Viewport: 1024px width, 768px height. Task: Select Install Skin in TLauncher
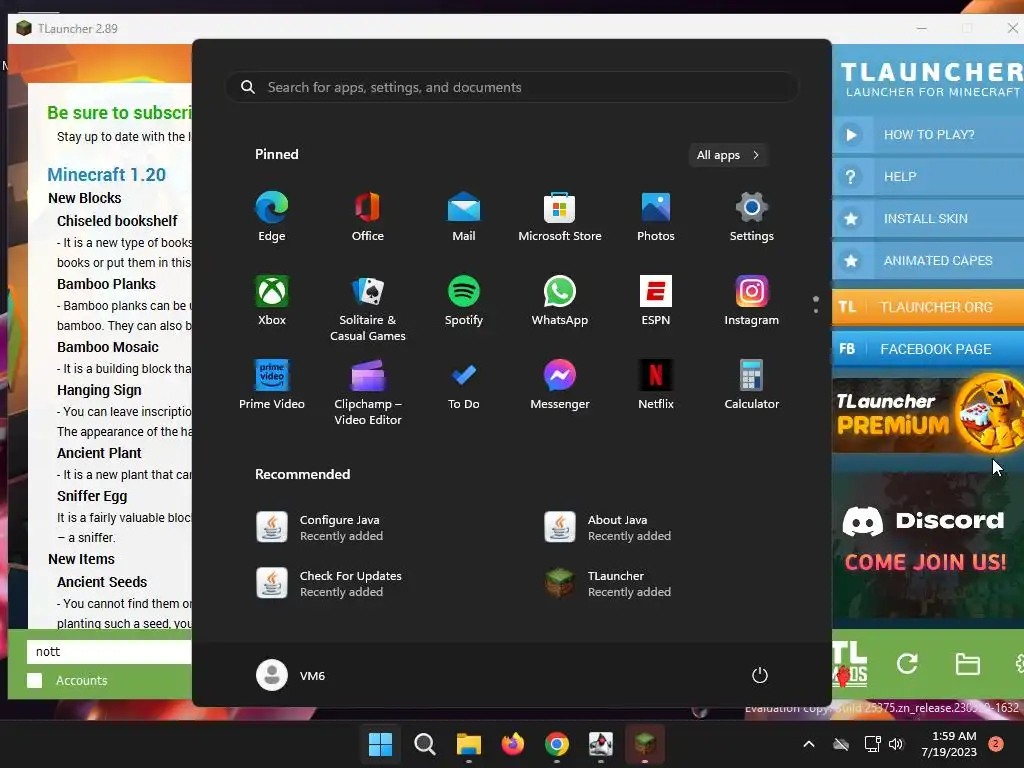pos(928,219)
